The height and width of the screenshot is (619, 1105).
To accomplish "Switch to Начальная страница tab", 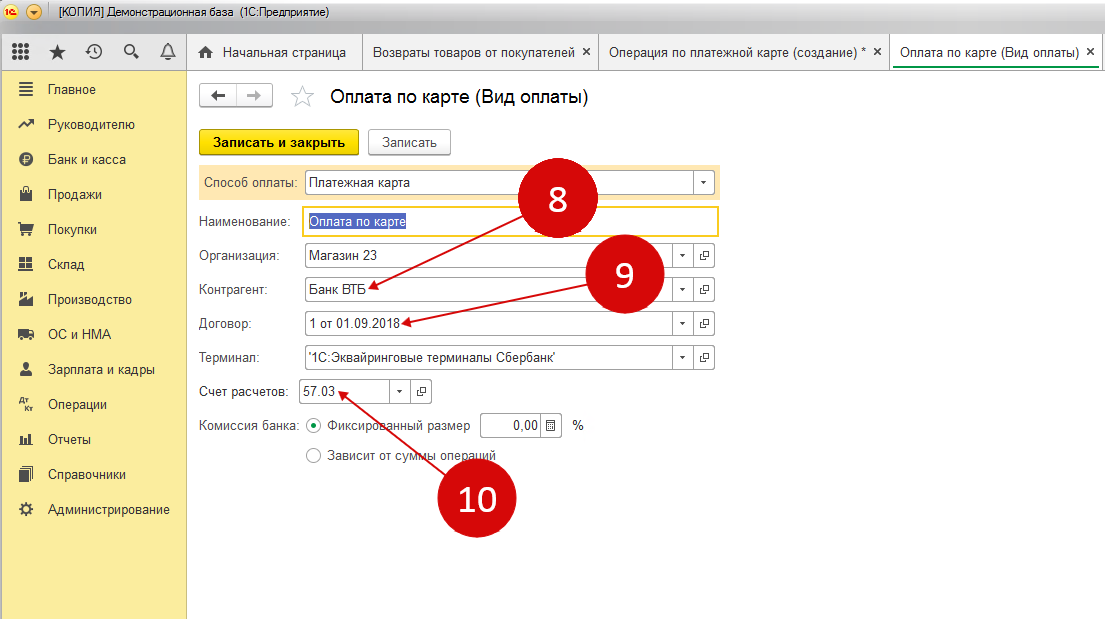I will 275,52.
